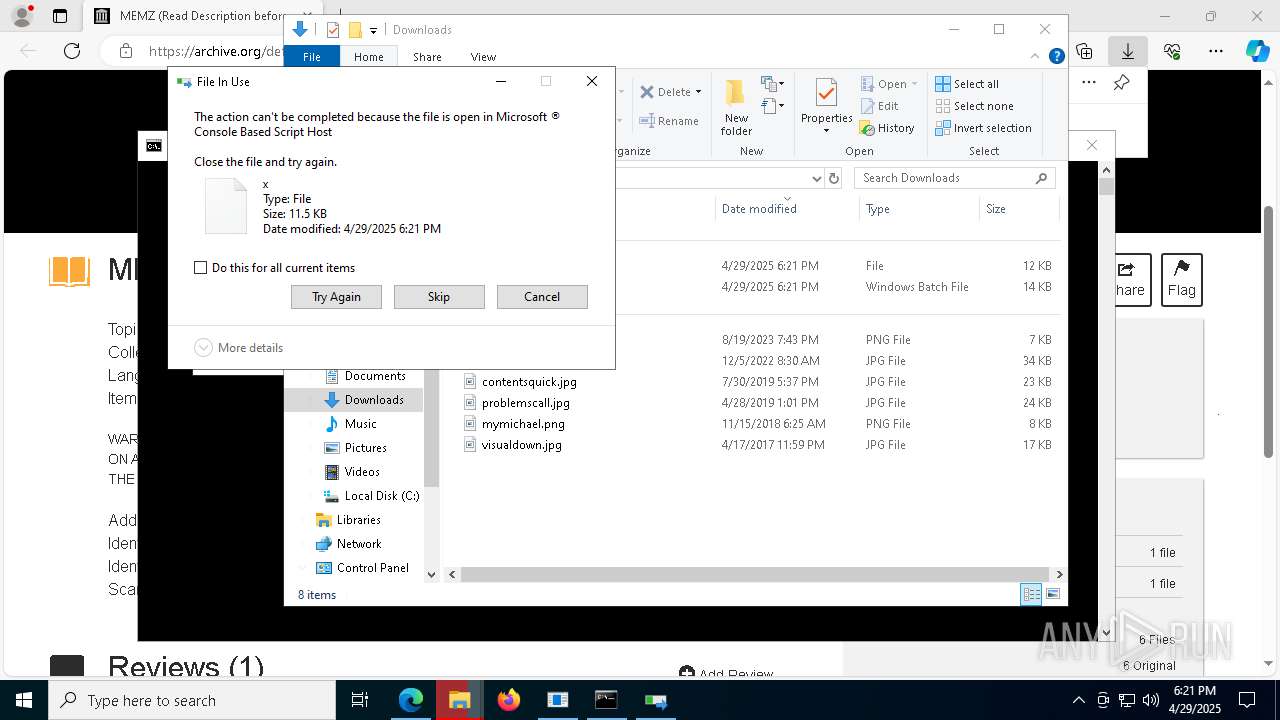Refresh the Downloads folder view
This screenshot has height=720, width=1280.
[x=835, y=178]
